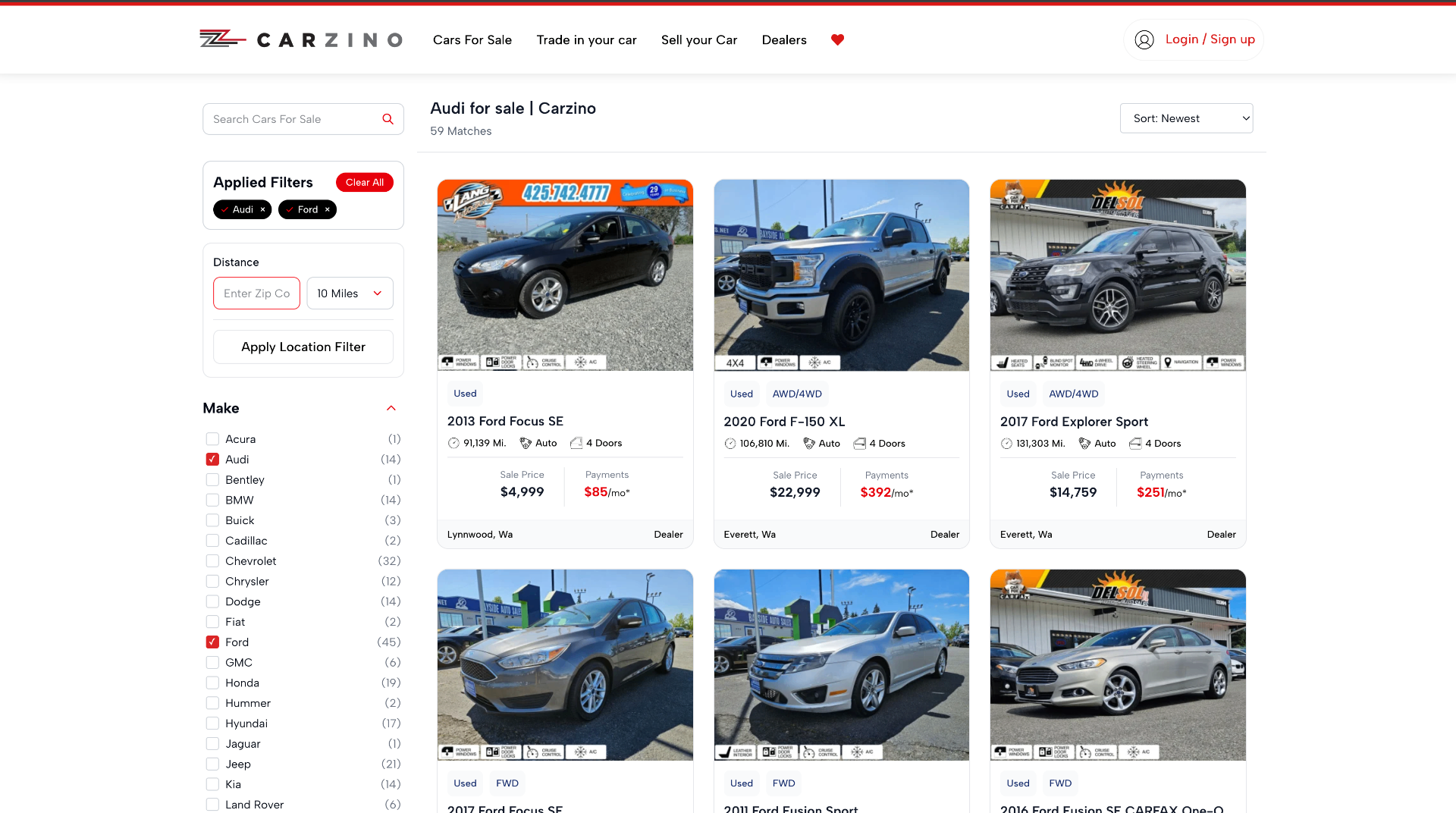
Task: Open the 2013 Ford Focus SE listing title
Action: 505,422
